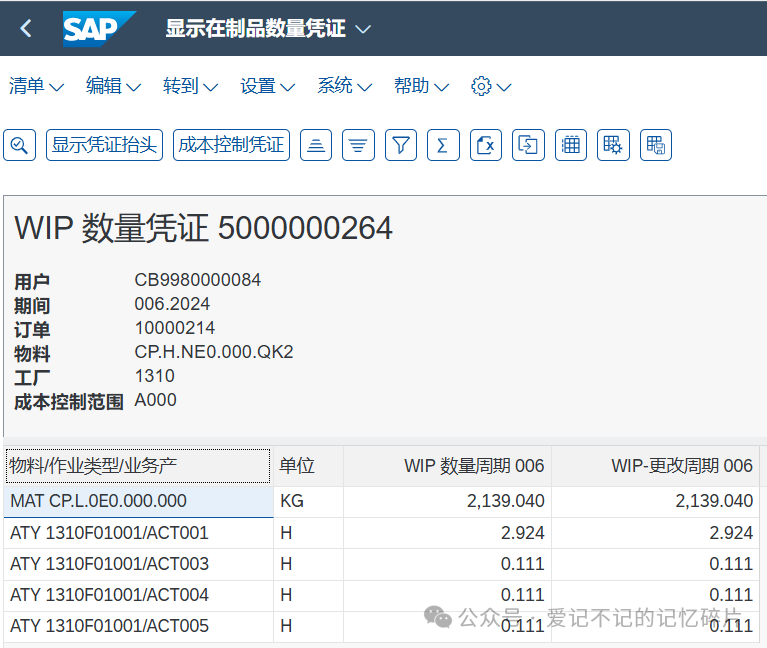Image resolution: width=767 pixels, height=648 pixels.
Task: Click the sigma total icon
Action: pos(443,145)
